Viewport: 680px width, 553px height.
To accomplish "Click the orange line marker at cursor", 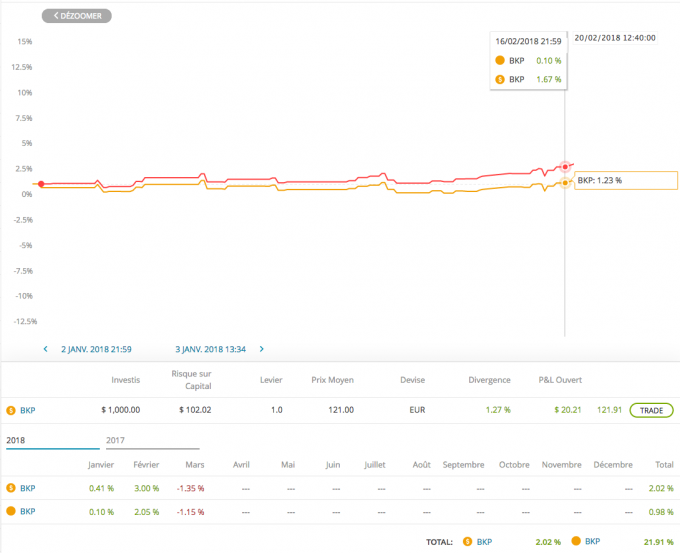I will [x=565, y=183].
